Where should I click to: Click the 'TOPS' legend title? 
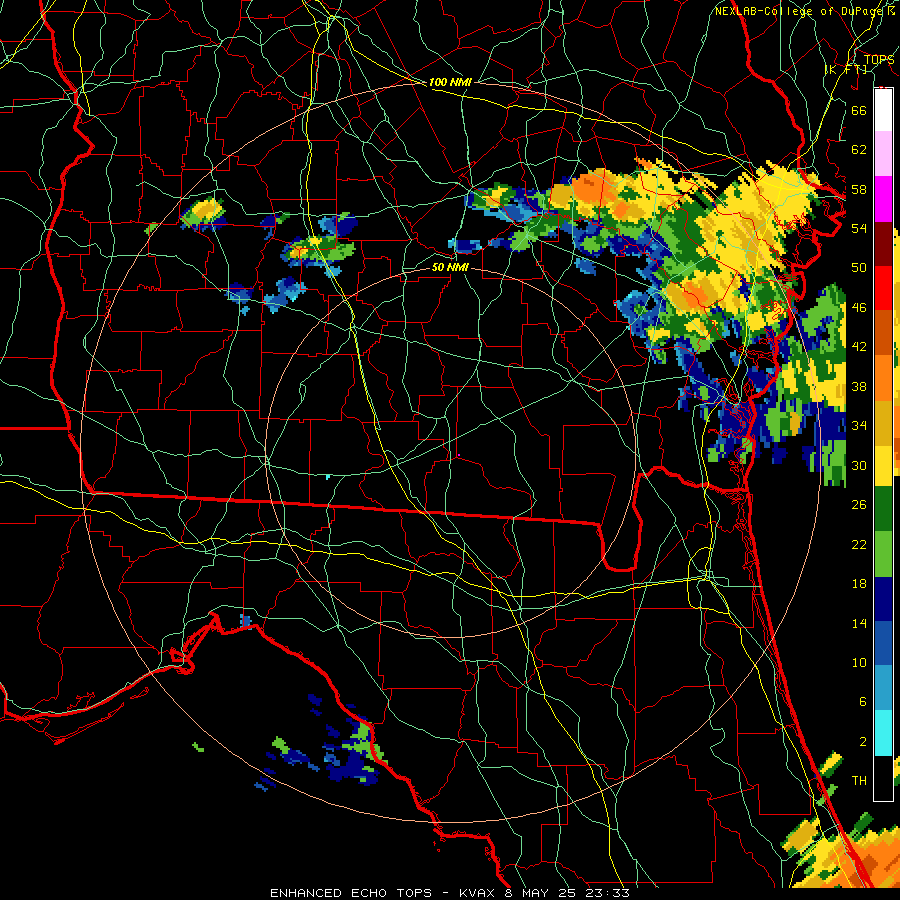pos(879,59)
